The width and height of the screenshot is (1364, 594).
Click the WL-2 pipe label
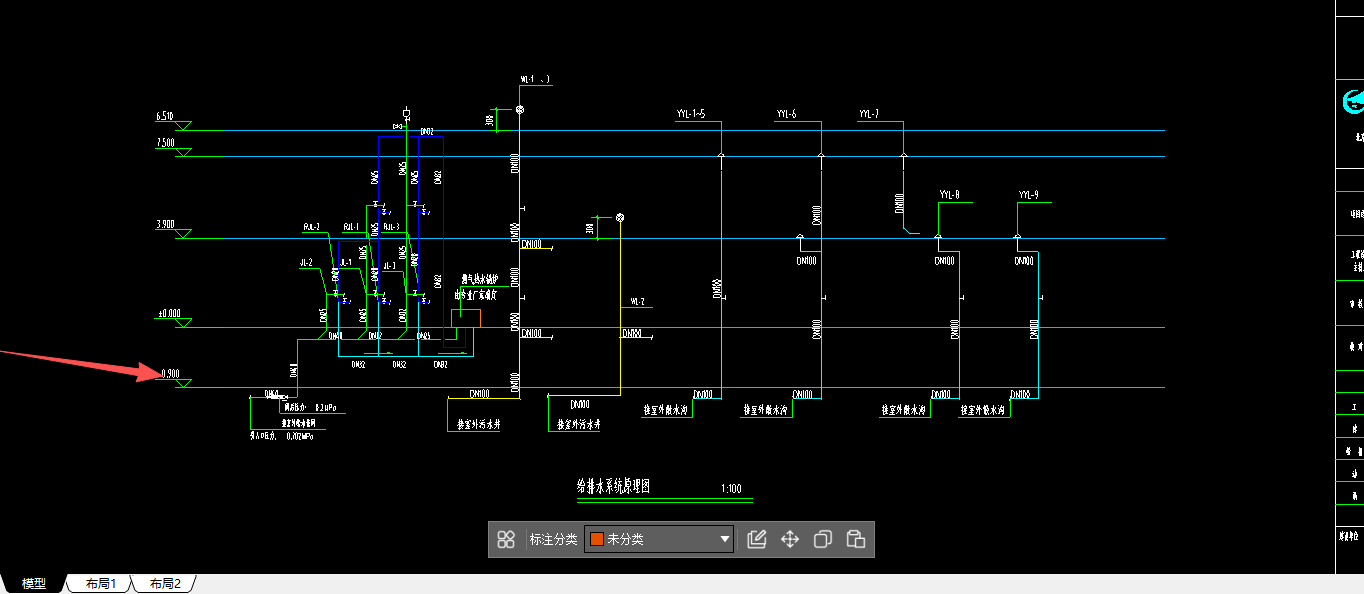click(x=637, y=301)
